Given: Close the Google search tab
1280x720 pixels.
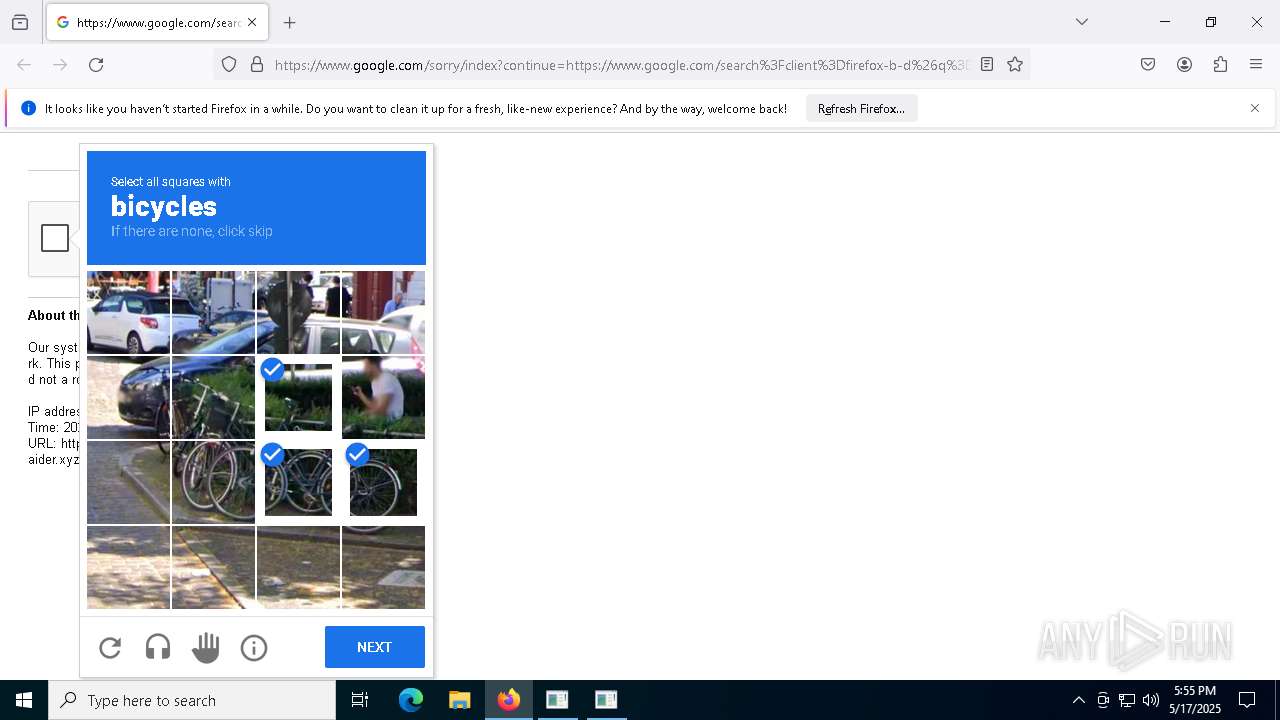Looking at the screenshot, I should coord(252,22).
